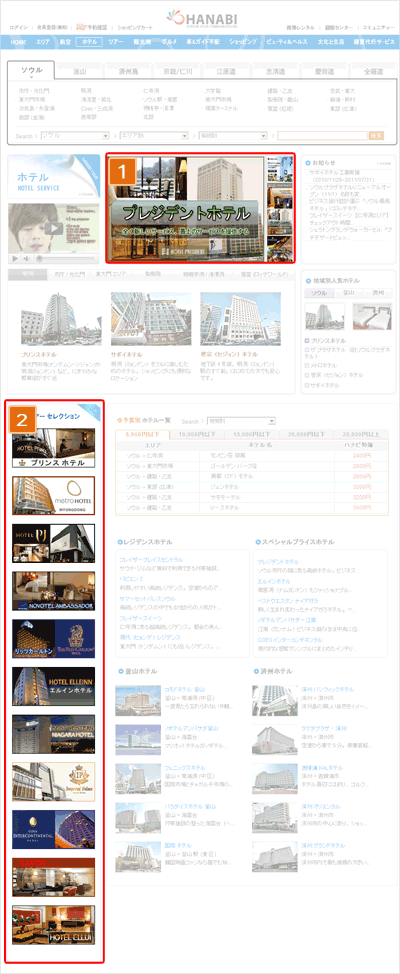Open the 地域別 dropdown in 予算別ホテル一覧
The image size is (400, 974).
pos(240,421)
